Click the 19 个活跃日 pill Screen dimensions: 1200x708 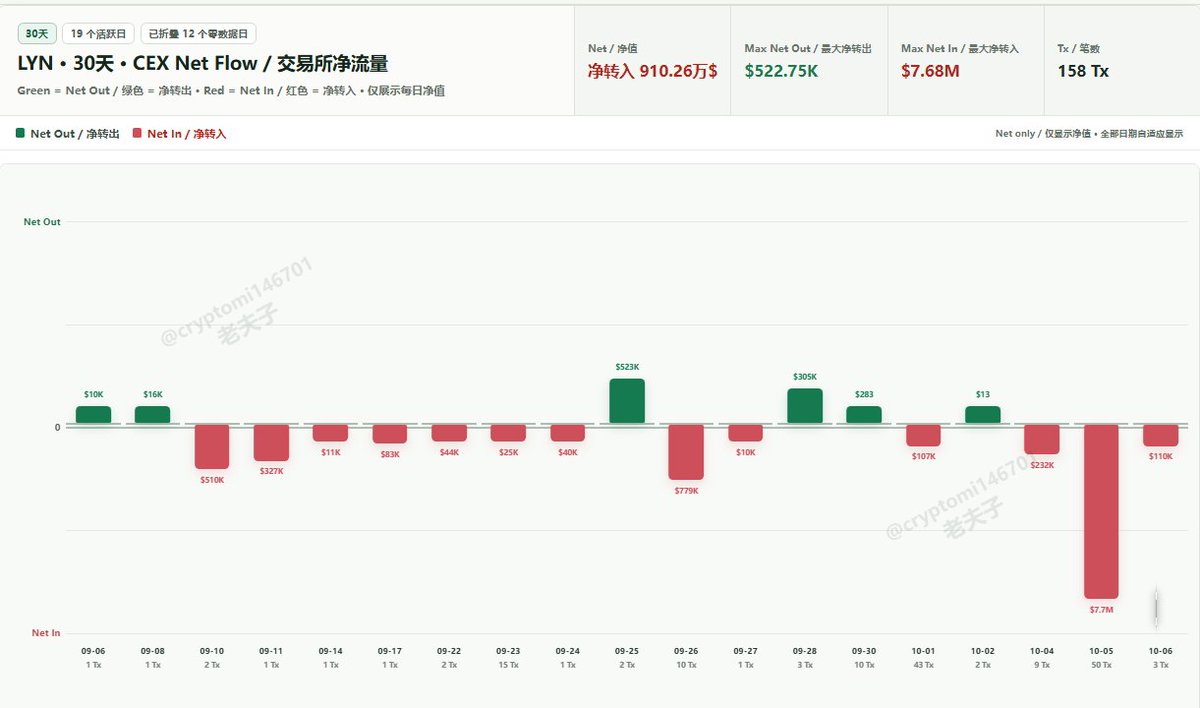[x=98, y=34]
